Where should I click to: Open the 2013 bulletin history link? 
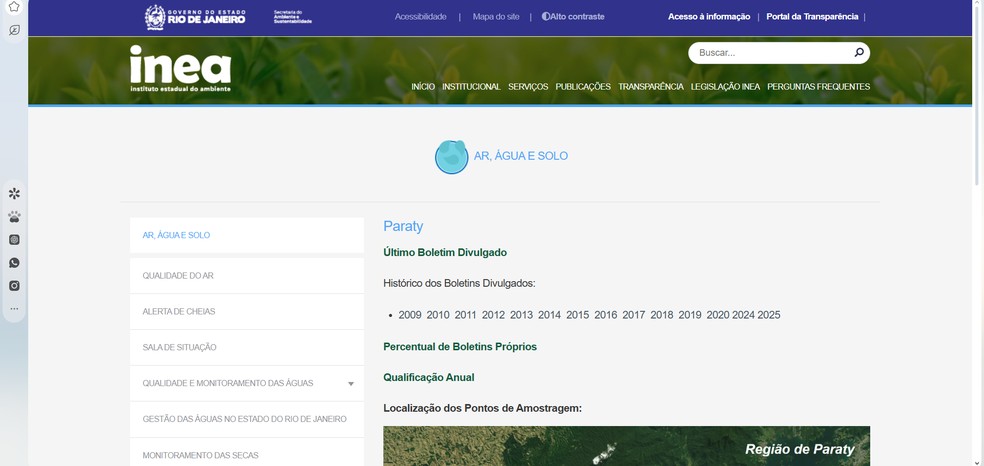(x=521, y=315)
